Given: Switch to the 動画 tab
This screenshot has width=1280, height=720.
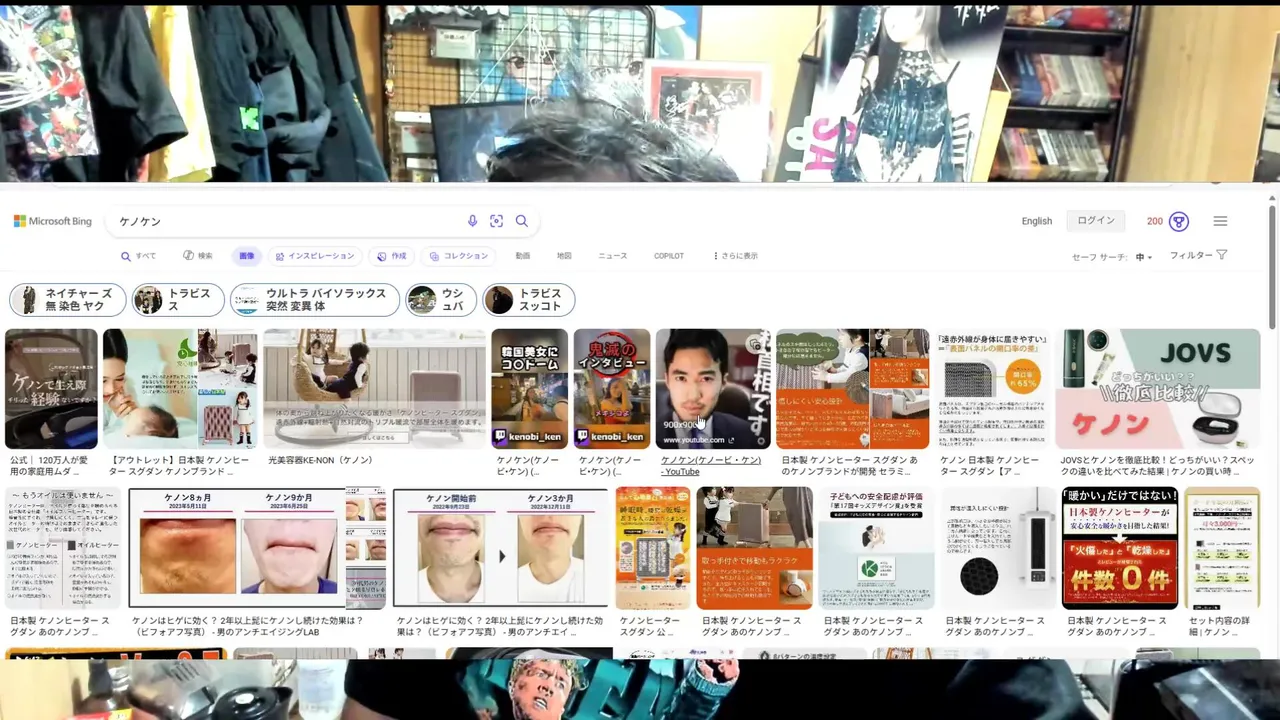Looking at the screenshot, I should tap(523, 256).
